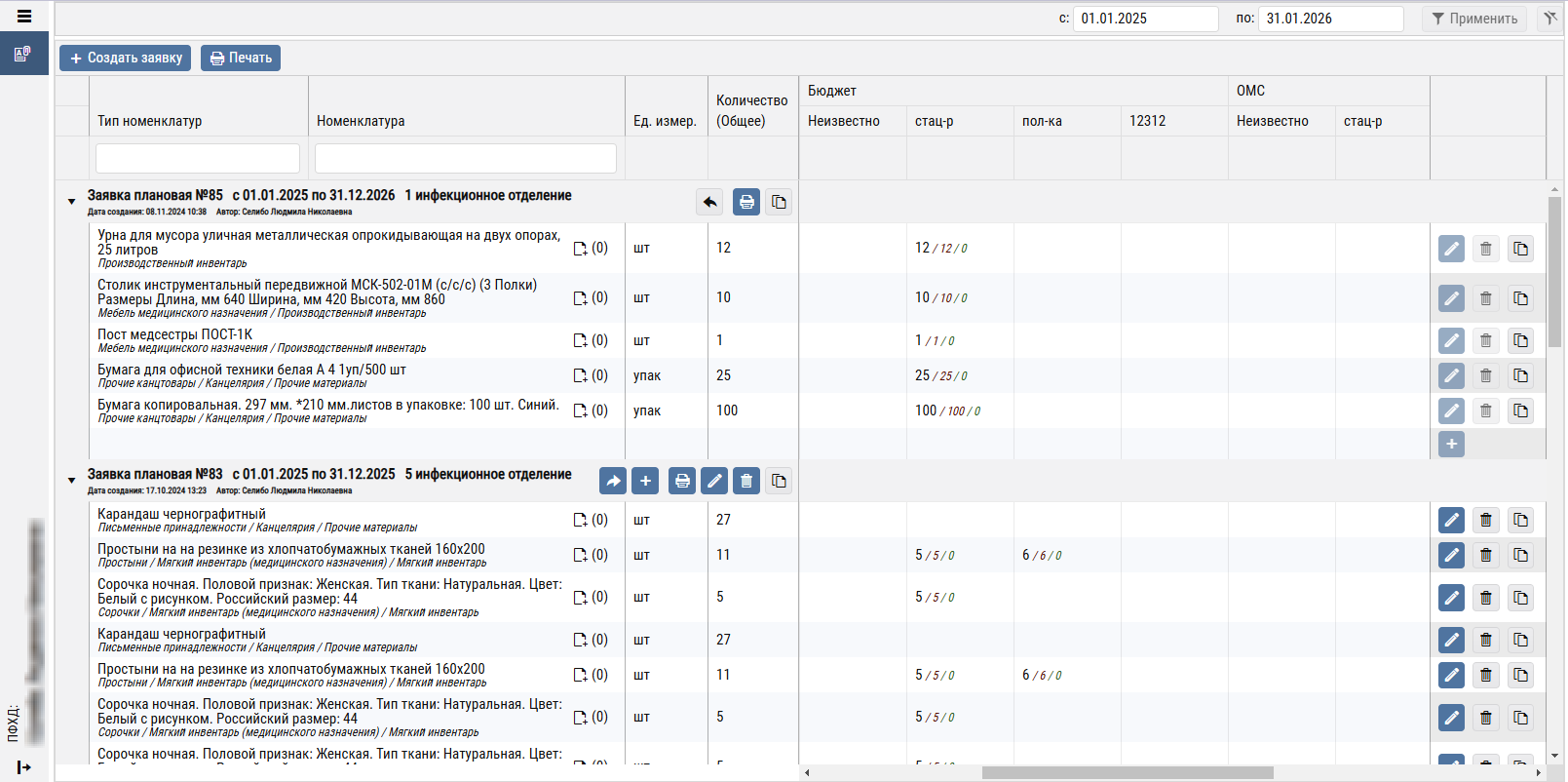The height and width of the screenshot is (782, 1568).
Task: Delete the second Простыни на резинке row
Action: (x=1486, y=675)
